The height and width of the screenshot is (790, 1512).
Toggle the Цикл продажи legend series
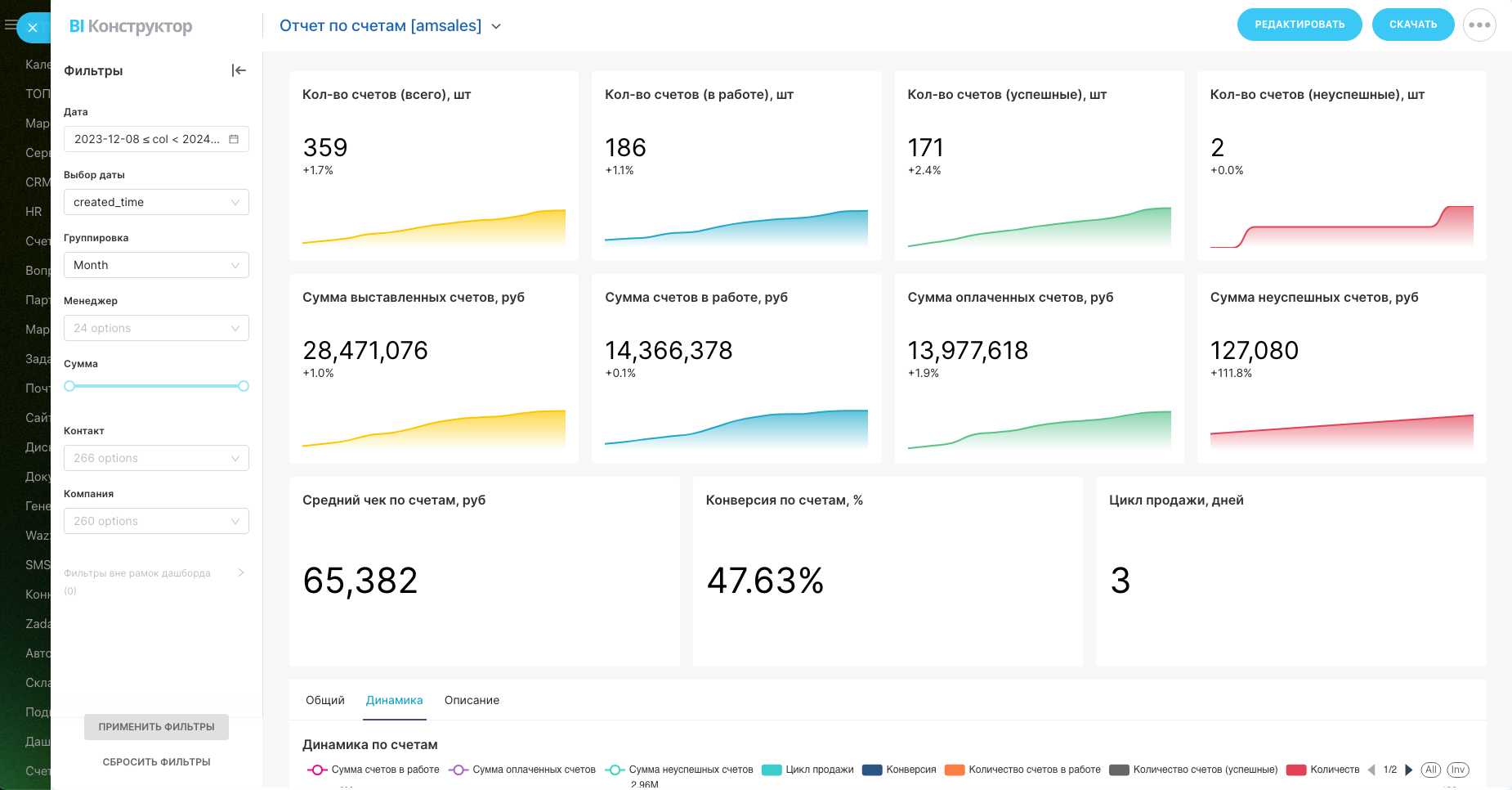point(807,770)
